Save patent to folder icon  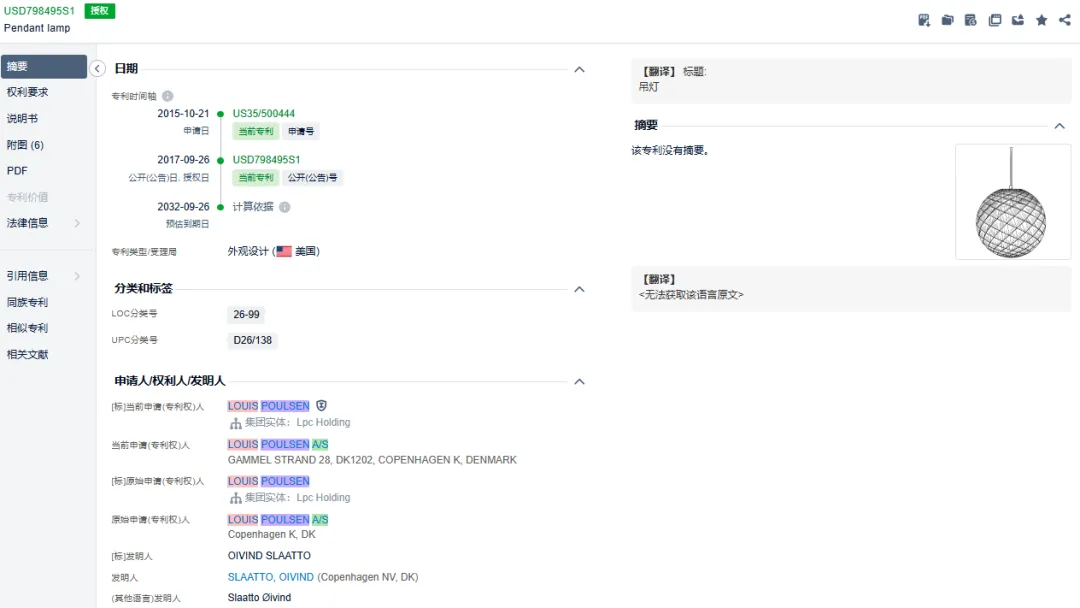[x=948, y=20]
